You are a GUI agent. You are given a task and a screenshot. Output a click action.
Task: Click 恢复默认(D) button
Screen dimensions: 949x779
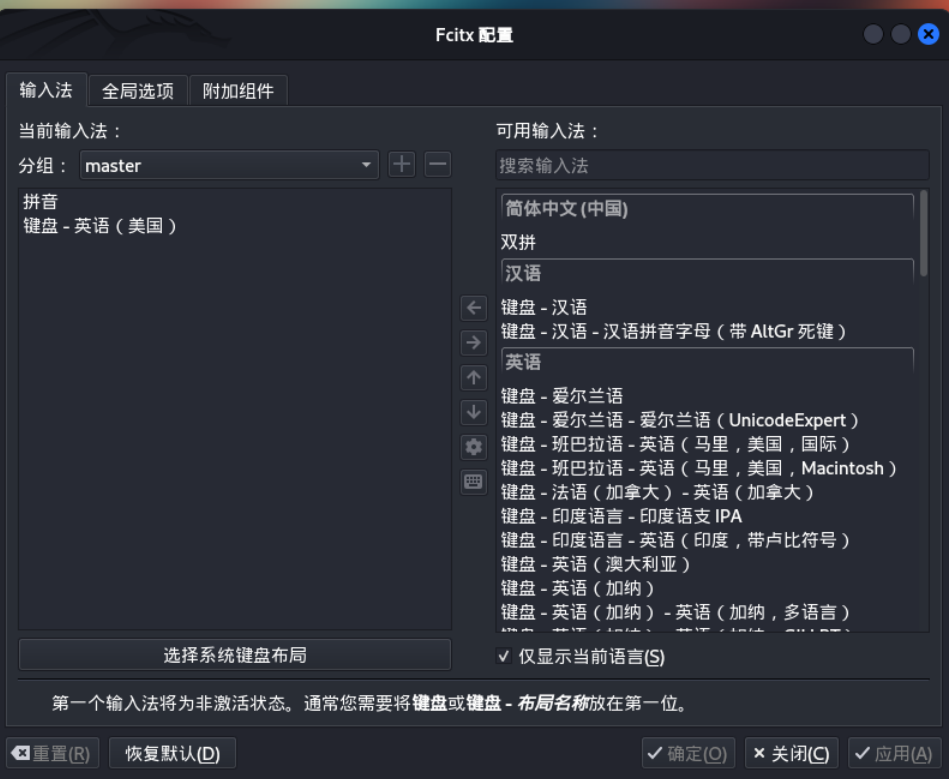[x=172, y=754]
